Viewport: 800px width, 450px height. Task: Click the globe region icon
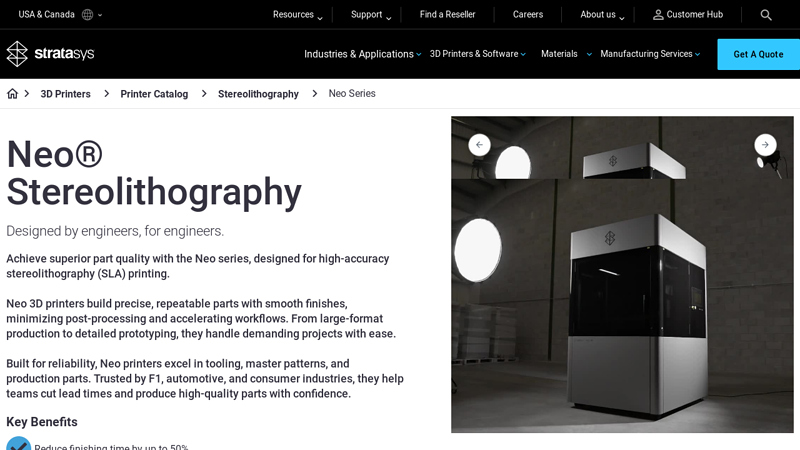coord(88,15)
